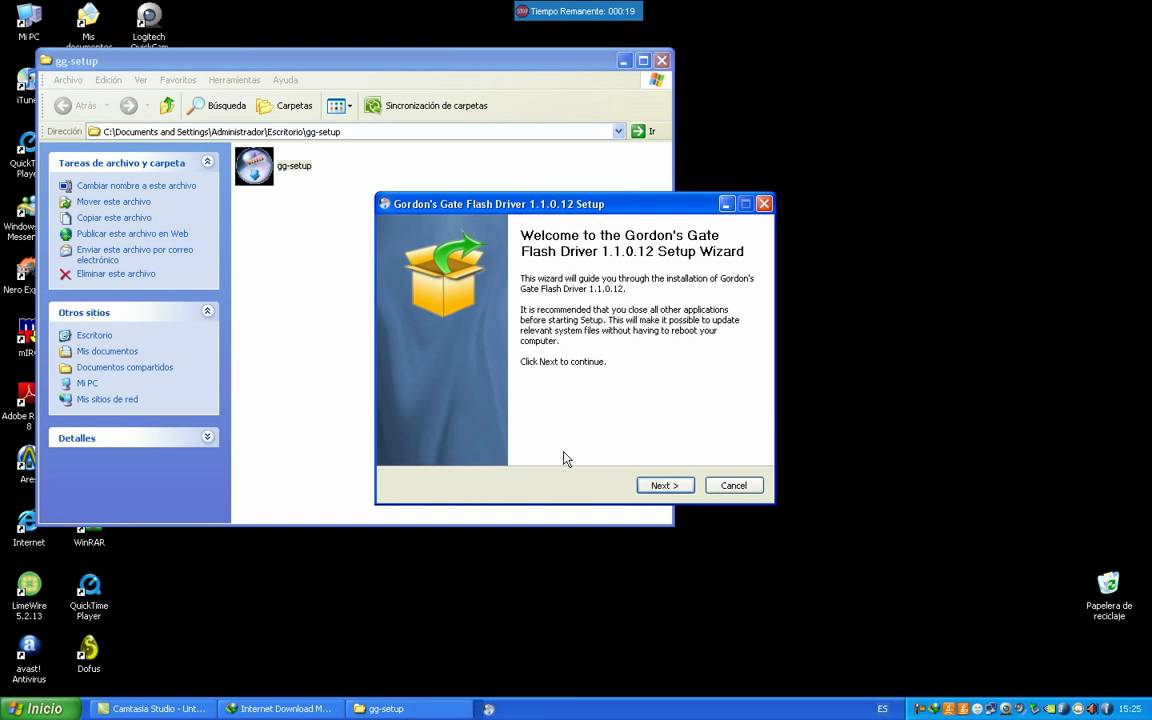Go up one folder level icon
The width and height of the screenshot is (1152, 720).
(x=168, y=106)
